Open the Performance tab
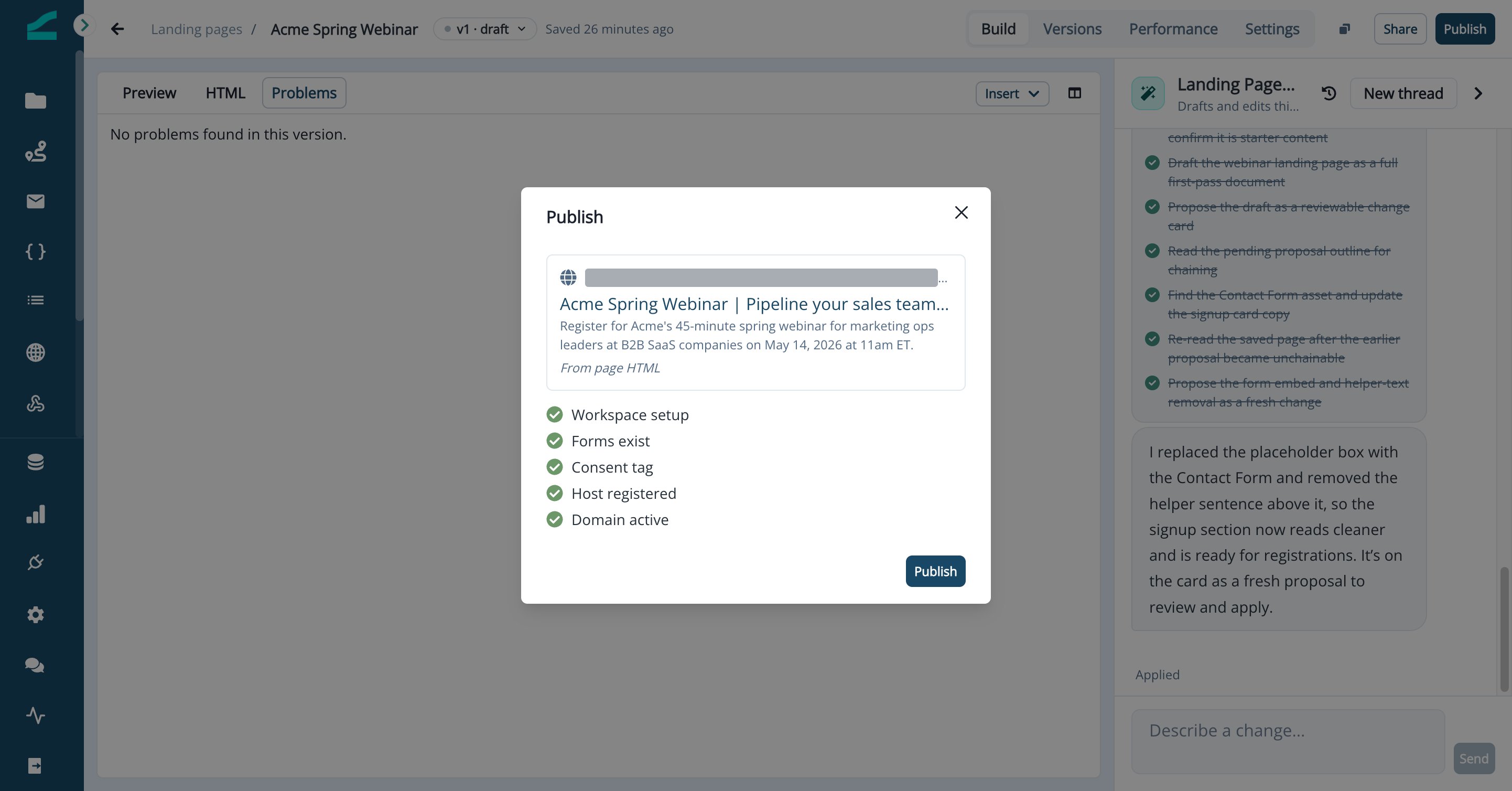The height and width of the screenshot is (791, 1512). pos(1173,29)
